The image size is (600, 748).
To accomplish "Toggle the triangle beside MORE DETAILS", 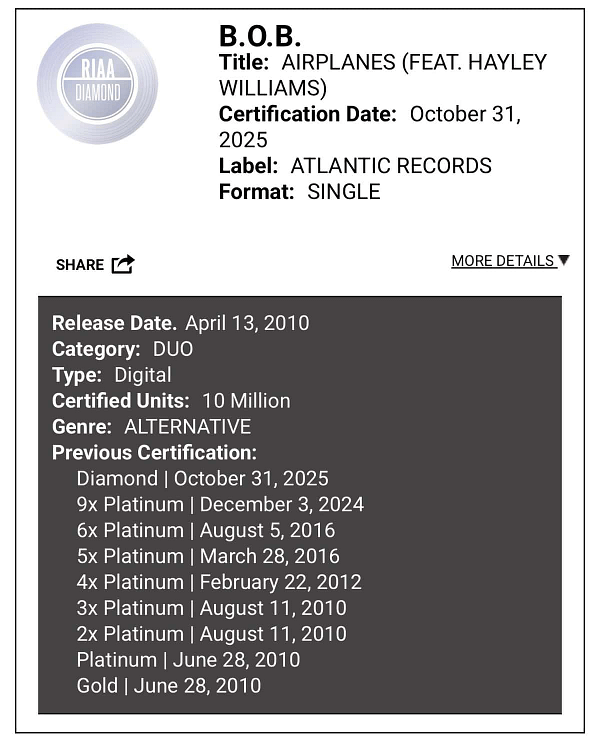I will coord(564,260).
